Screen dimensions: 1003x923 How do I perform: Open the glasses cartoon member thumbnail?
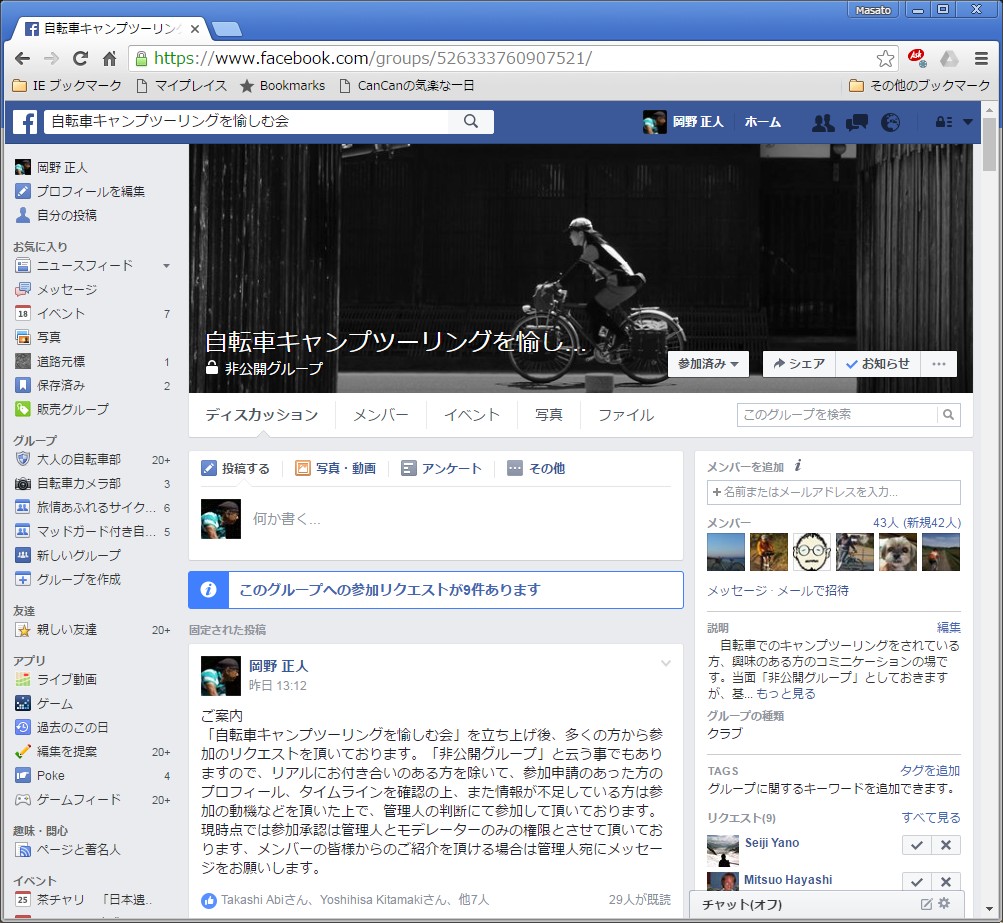[812, 551]
